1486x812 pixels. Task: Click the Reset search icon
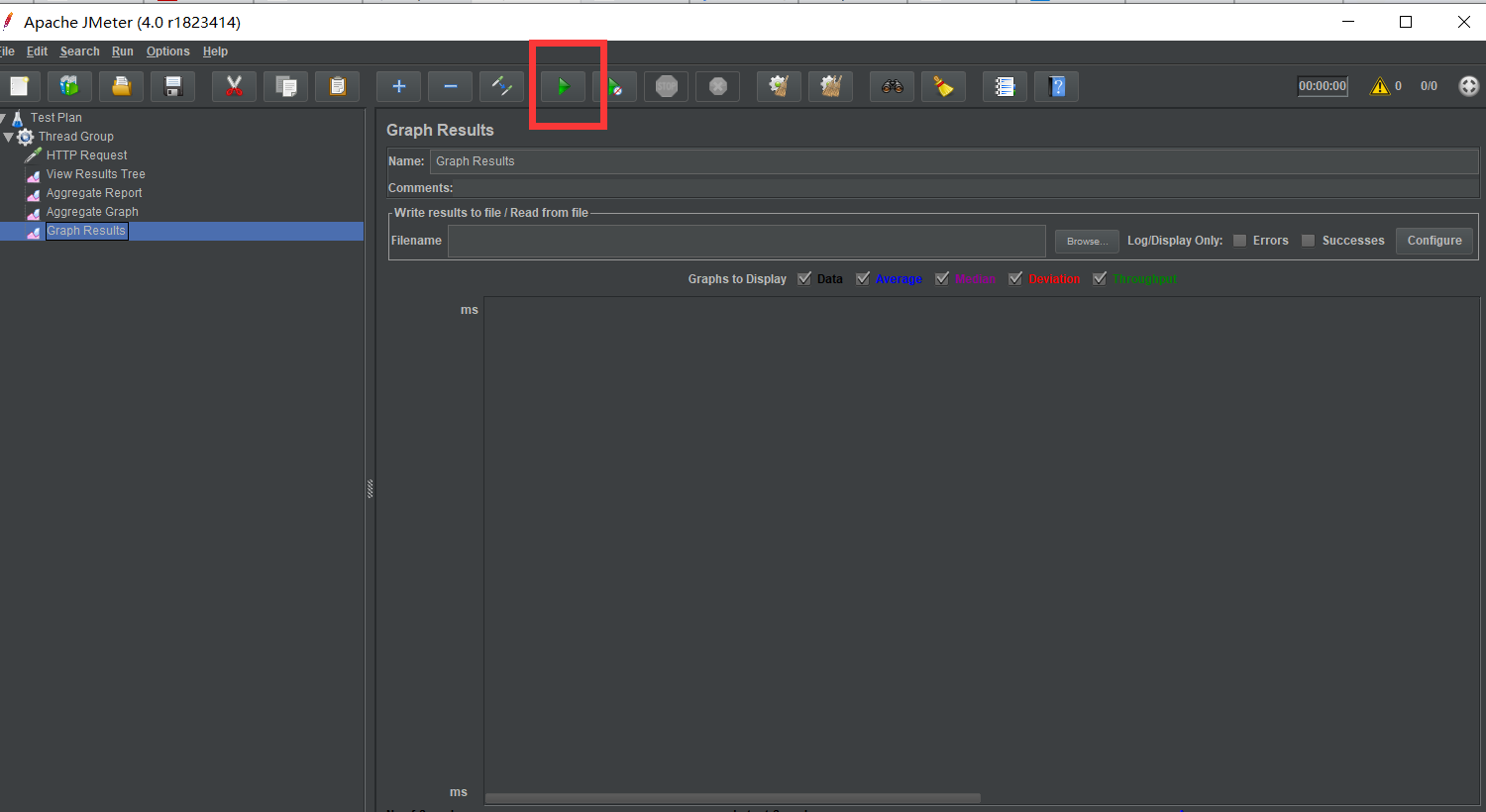coord(943,86)
